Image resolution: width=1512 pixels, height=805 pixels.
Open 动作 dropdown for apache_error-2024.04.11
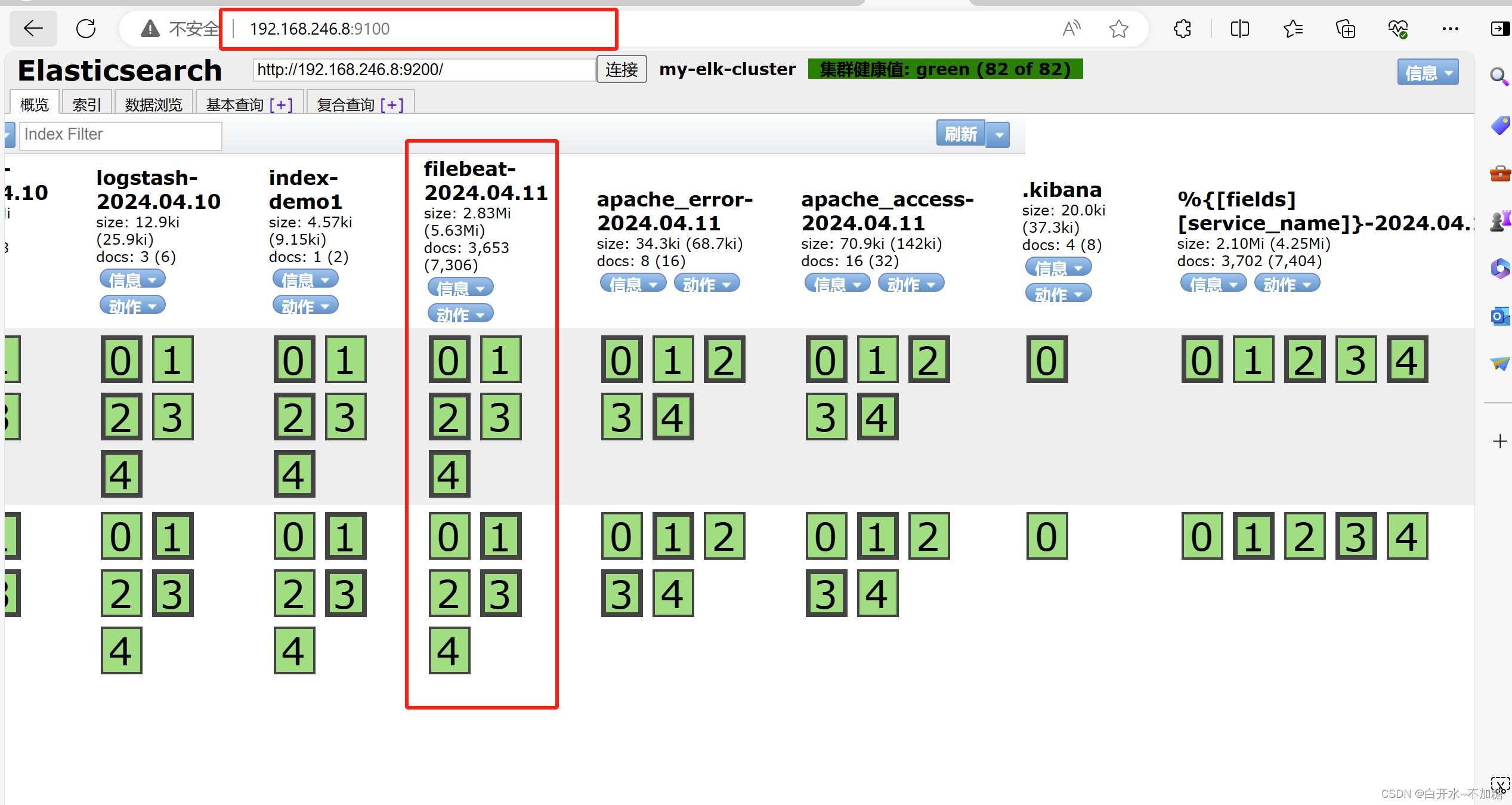click(707, 283)
